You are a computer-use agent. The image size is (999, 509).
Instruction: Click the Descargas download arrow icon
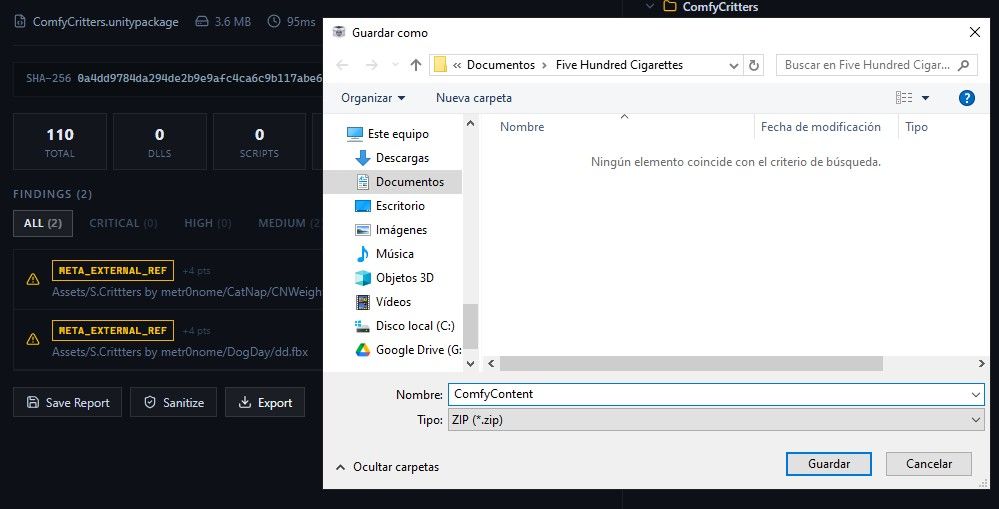[363, 158]
